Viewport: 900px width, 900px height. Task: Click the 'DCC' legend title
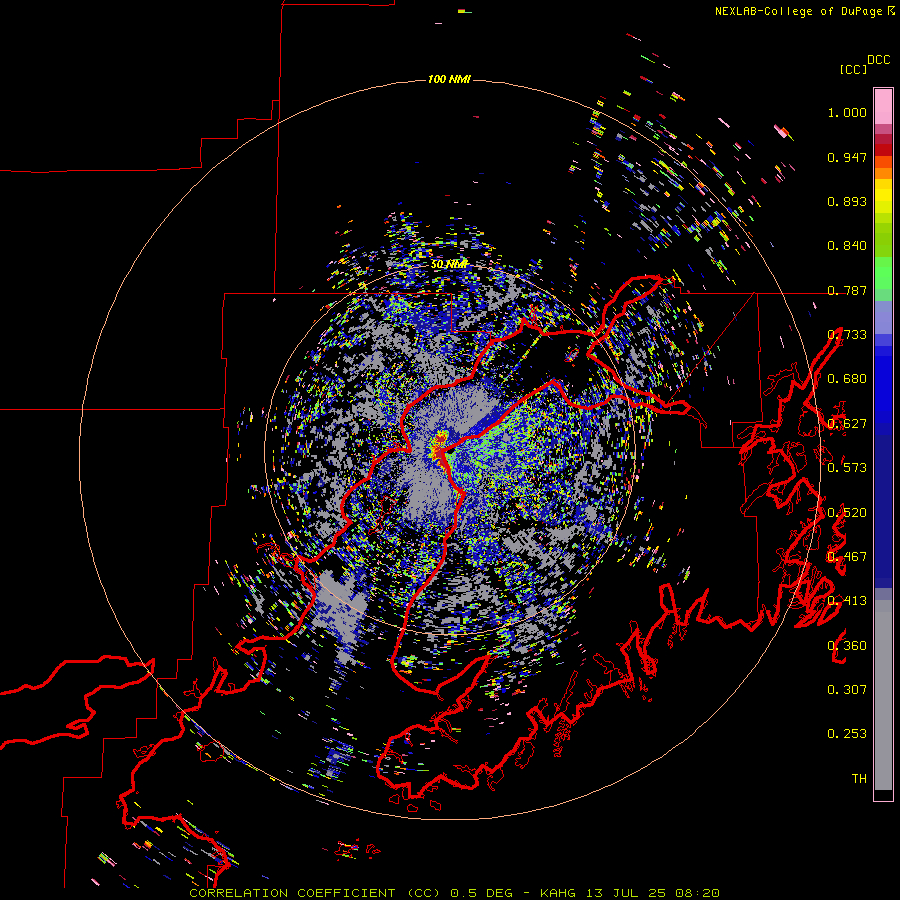pos(878,60)
